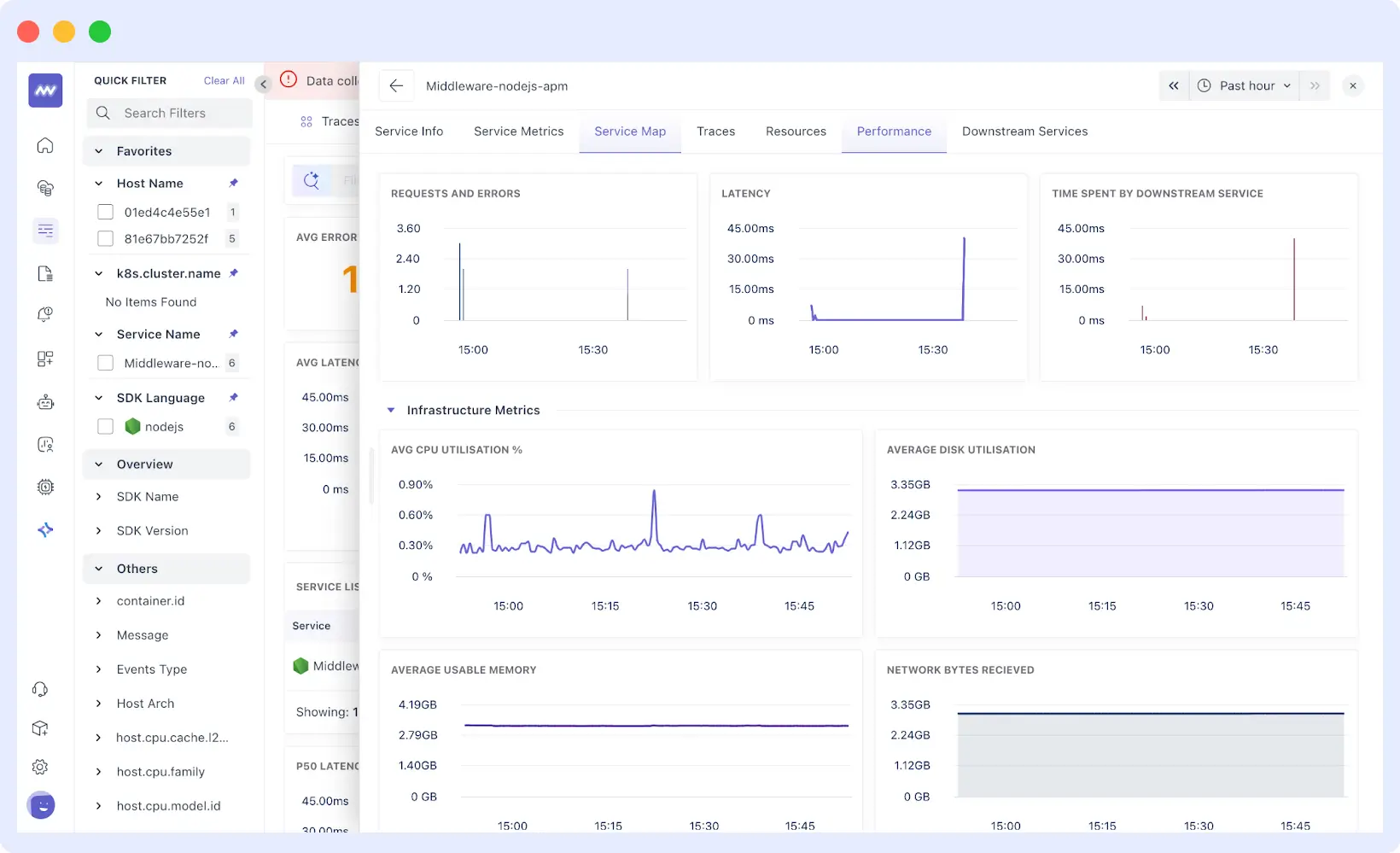Pin the Service Name quick filter
This screenshot has width=1400, height=853.
click(233, 334)
